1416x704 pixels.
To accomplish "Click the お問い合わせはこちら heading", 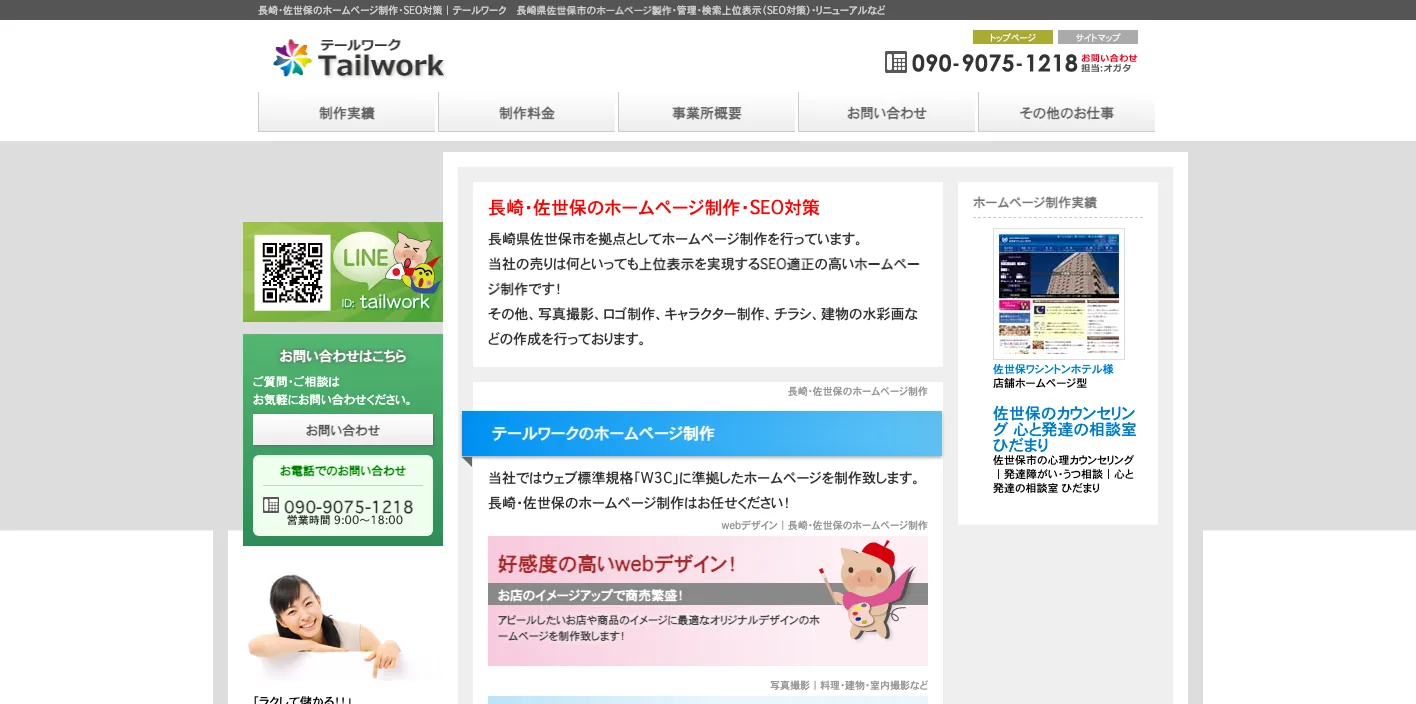I will pyautogui.click(x=343, y=355).
